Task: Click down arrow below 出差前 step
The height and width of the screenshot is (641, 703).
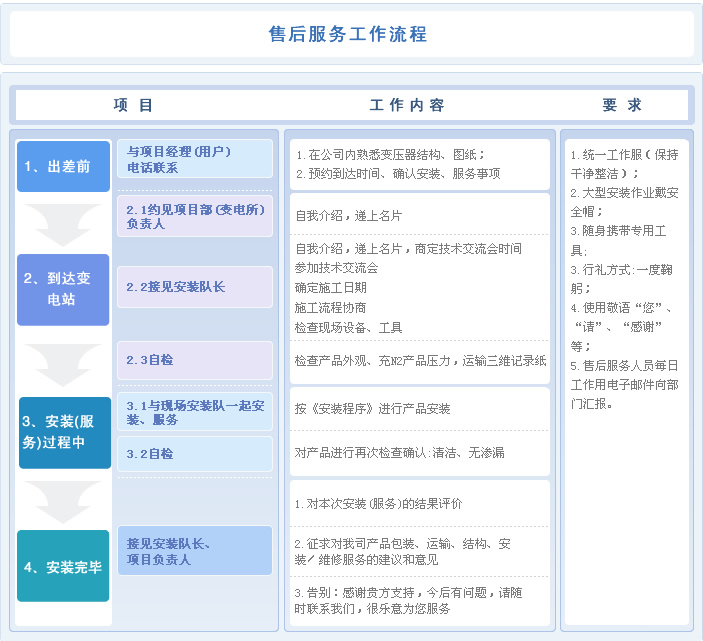Action: tap(63, 225)
